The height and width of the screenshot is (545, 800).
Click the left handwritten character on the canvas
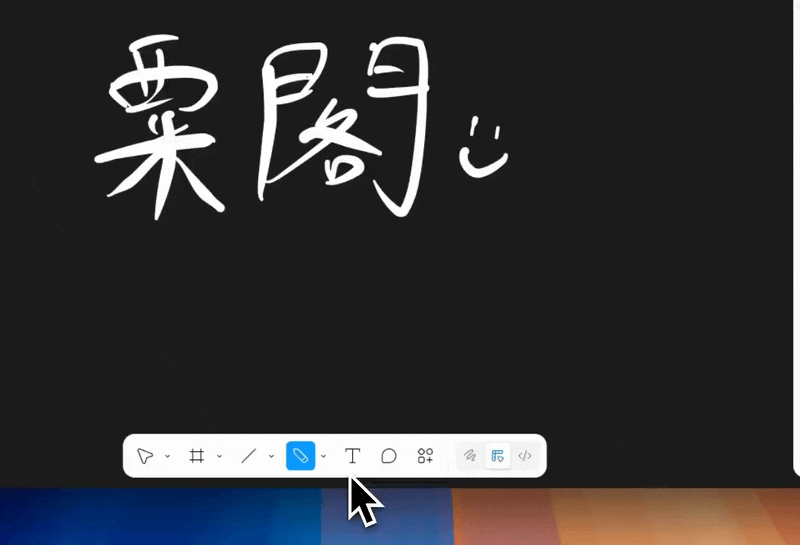158,125
